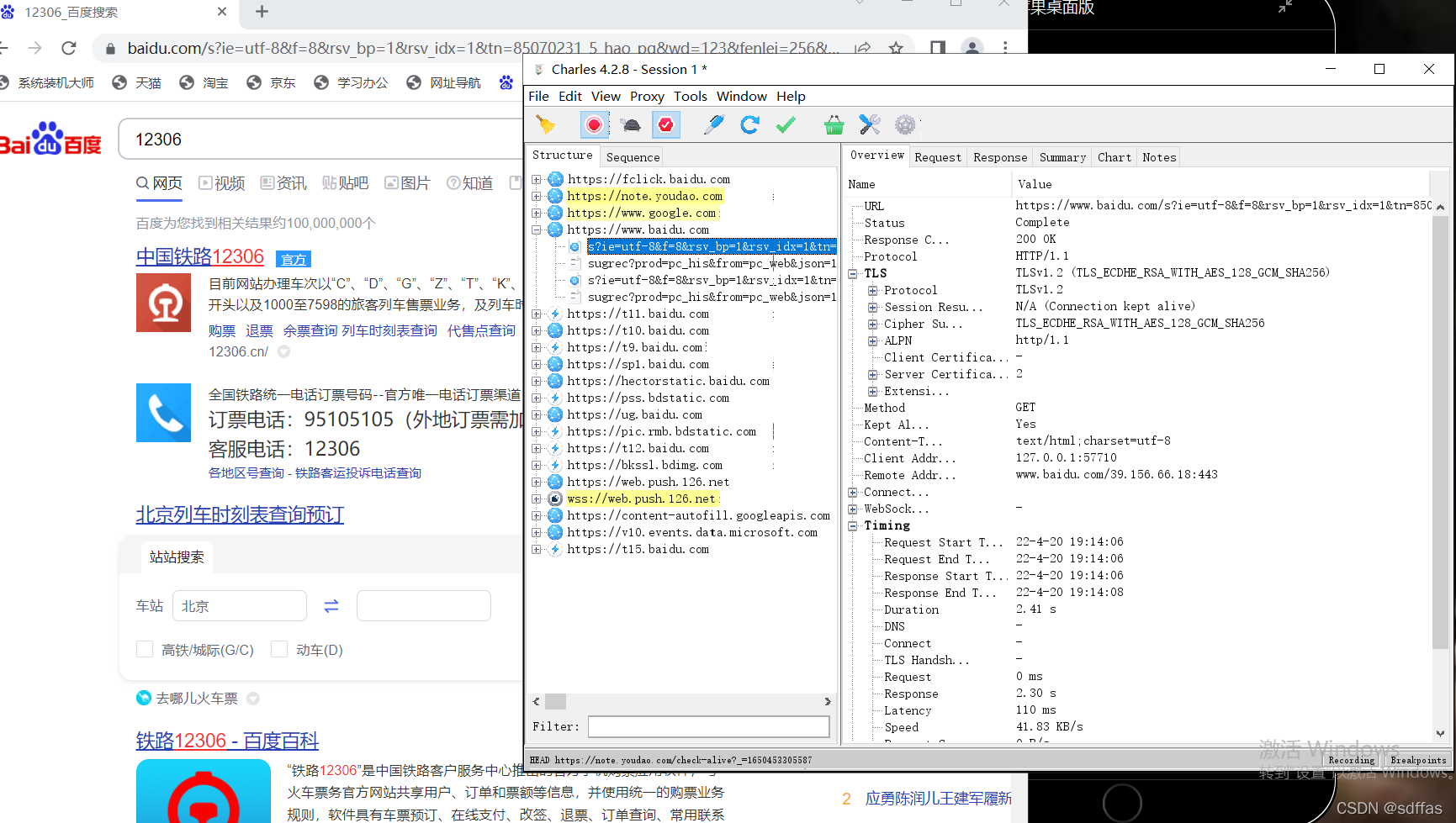Expand the Connect row under Remote Address
This screenshot has width=1456, height=823.
(853, 492)
